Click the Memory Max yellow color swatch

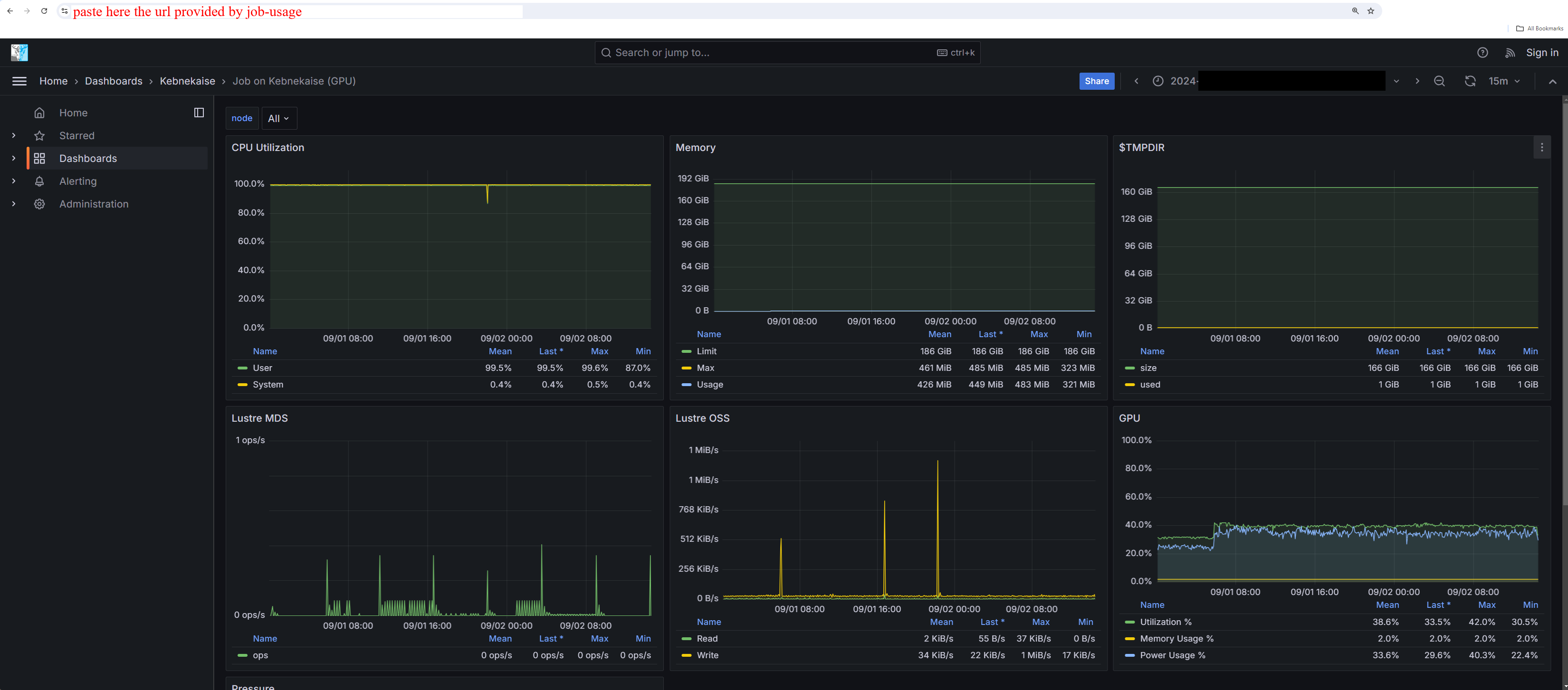pos(686,368)
